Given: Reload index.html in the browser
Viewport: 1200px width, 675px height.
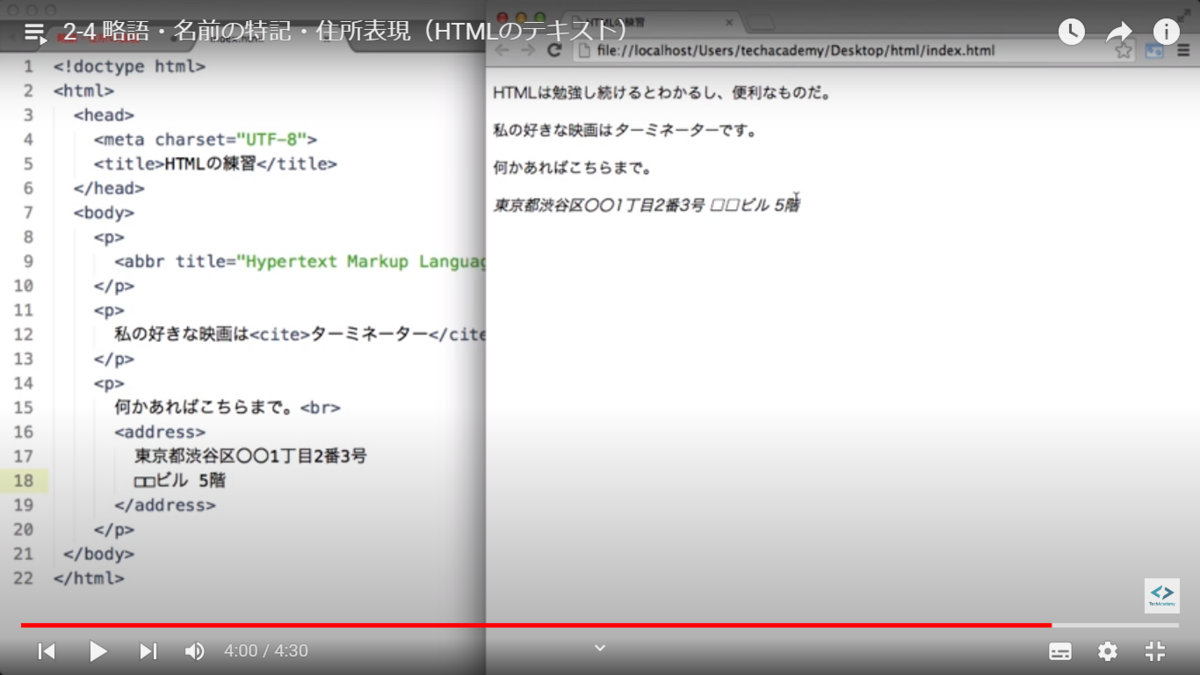Looking at the screenshot, I should [x=556, y=49].
